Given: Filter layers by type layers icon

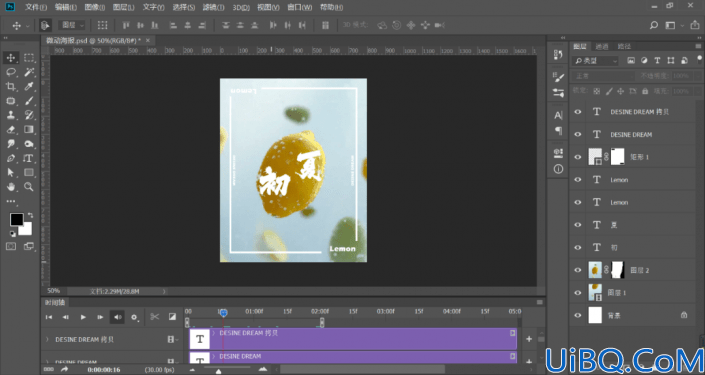Looking at the screenshot, I should click(x=657, y=61).
